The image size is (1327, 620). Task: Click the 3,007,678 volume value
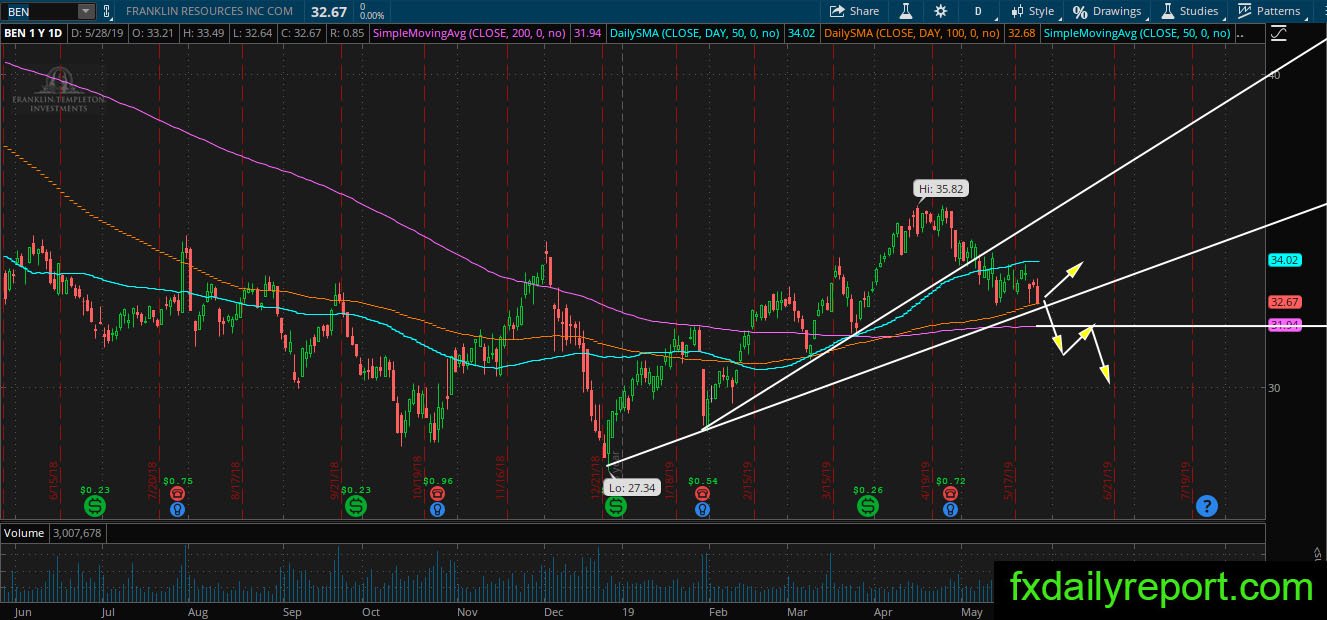[76, 534]
